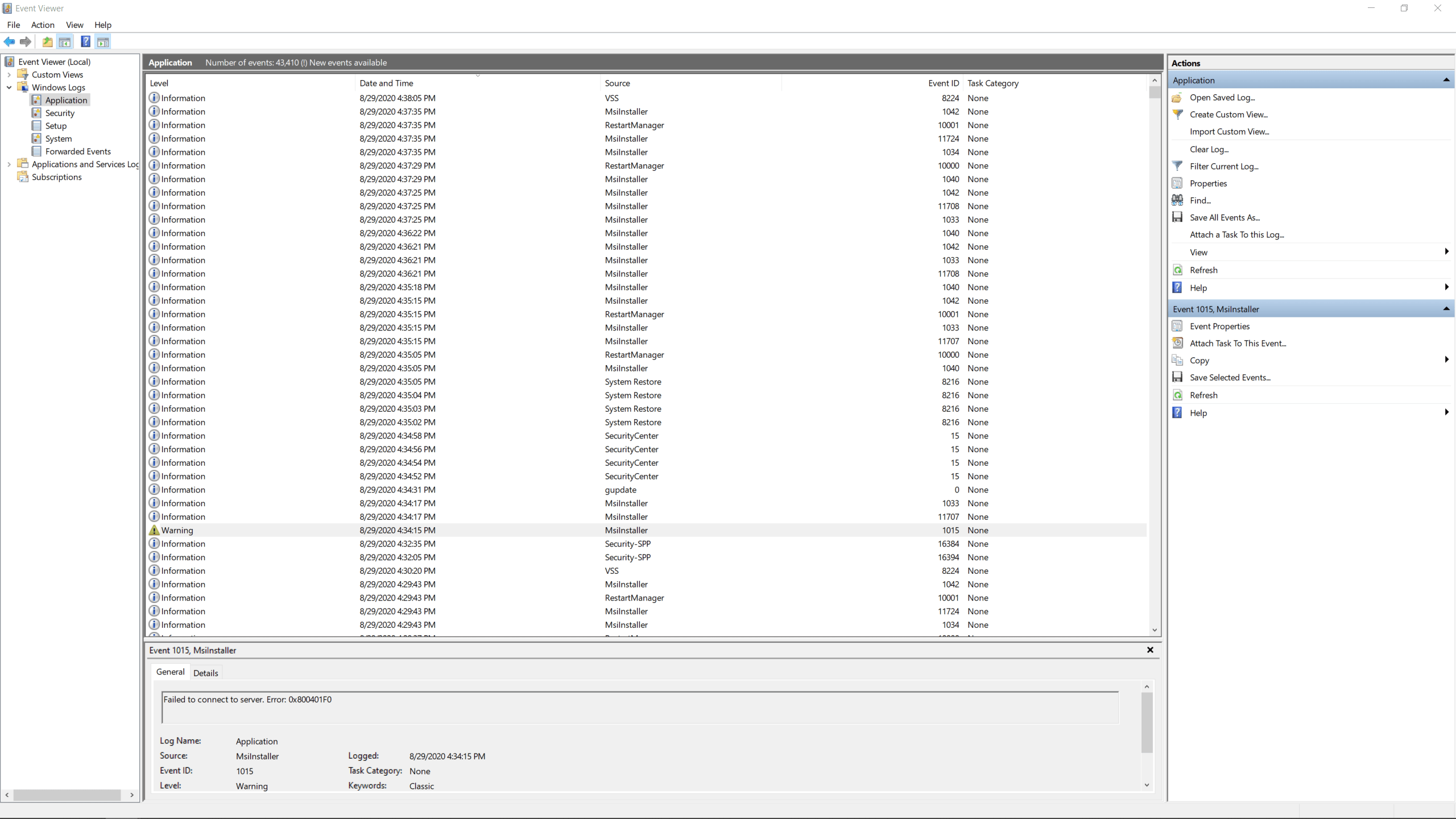Collapse the Application actions section
This screenshot has width=1456, height=819.
[1446, 80]
